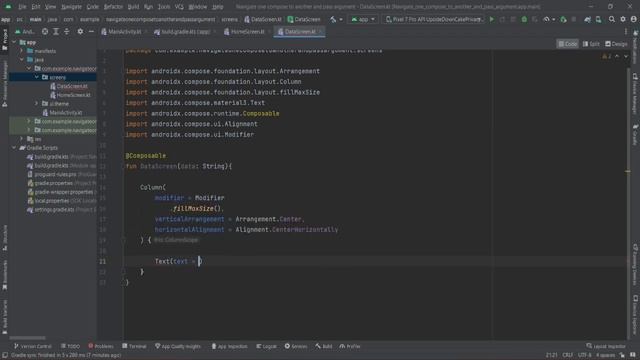Open the Build hammer icon in toolbar
640x360 pixels.
click(333, 19)
